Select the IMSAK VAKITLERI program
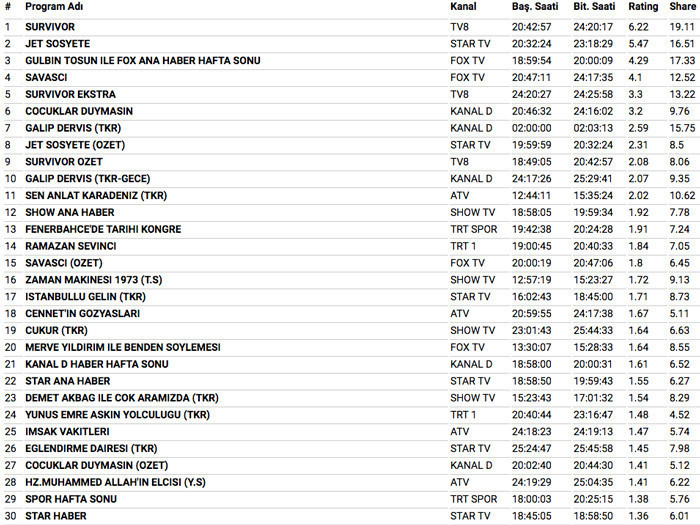 (x=67, y=431)
